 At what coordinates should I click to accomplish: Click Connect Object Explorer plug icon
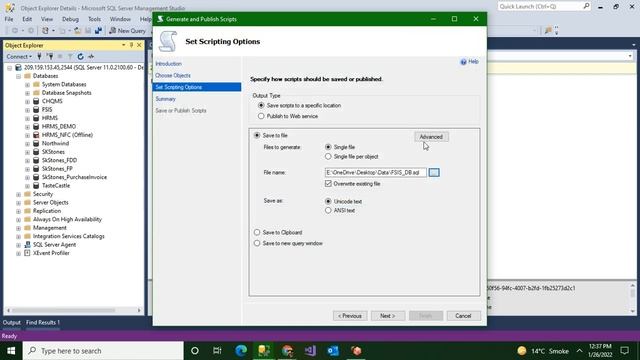coord(39,56)
